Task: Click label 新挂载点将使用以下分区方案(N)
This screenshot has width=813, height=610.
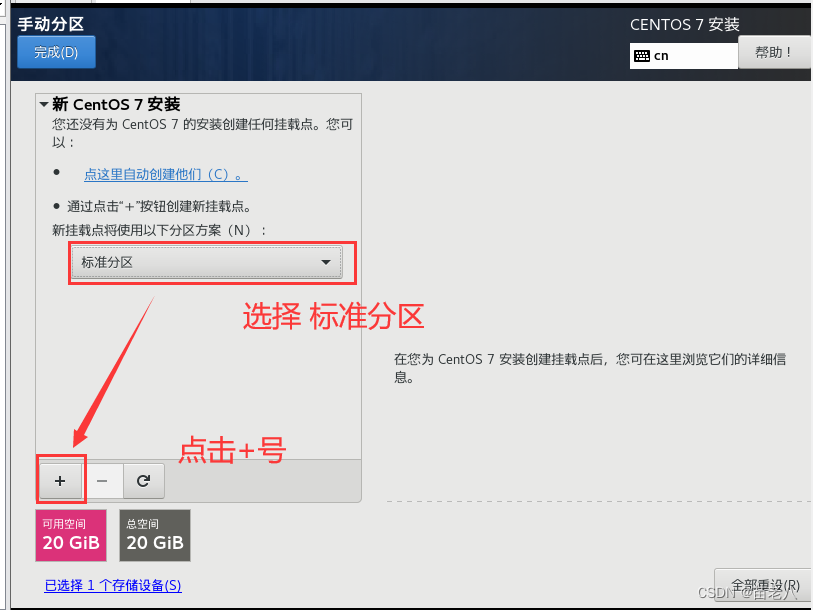Action: click(x=159, y=230)
